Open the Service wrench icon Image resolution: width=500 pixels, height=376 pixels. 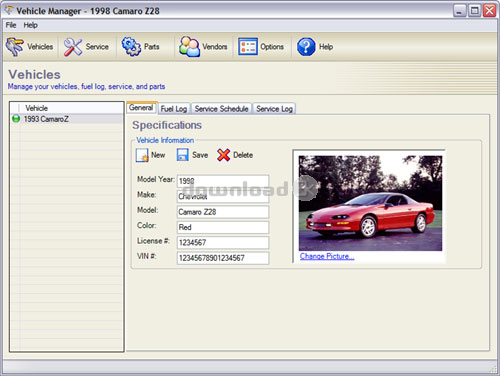(x=73, y=47)
